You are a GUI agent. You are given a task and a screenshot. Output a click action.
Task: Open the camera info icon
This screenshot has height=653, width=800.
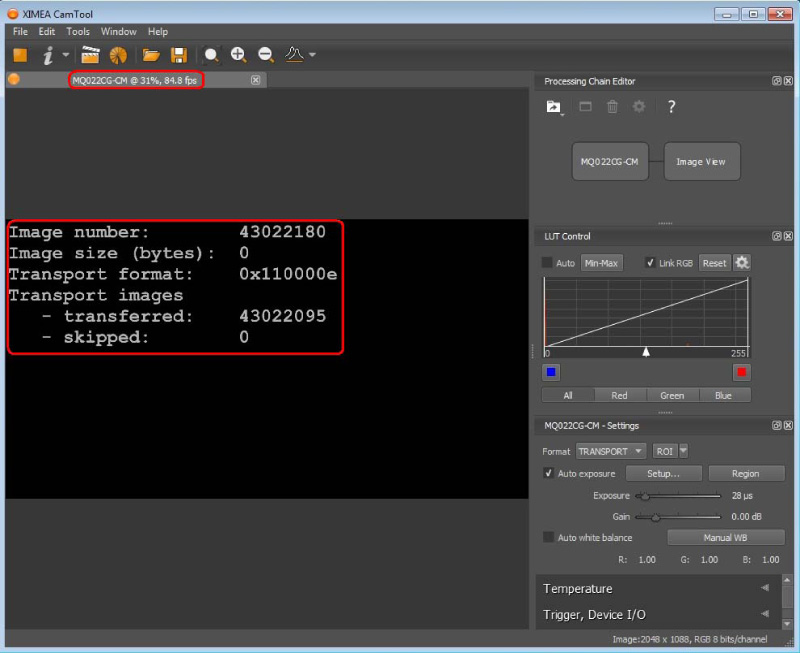(48, 55)
